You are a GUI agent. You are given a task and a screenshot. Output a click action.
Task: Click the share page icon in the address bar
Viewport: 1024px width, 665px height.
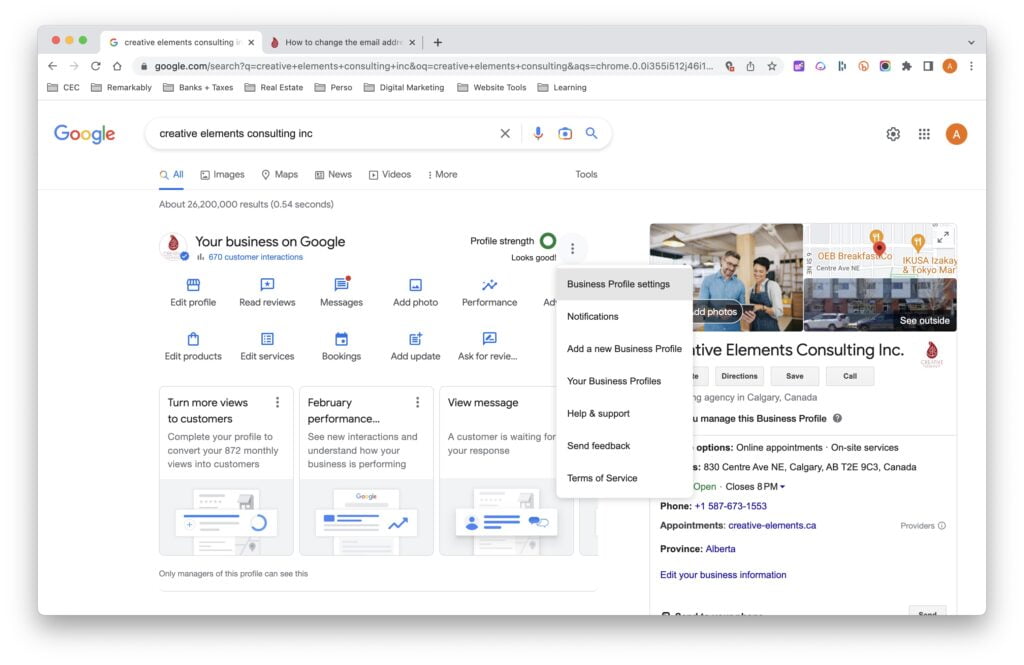(x=750, y=66)
